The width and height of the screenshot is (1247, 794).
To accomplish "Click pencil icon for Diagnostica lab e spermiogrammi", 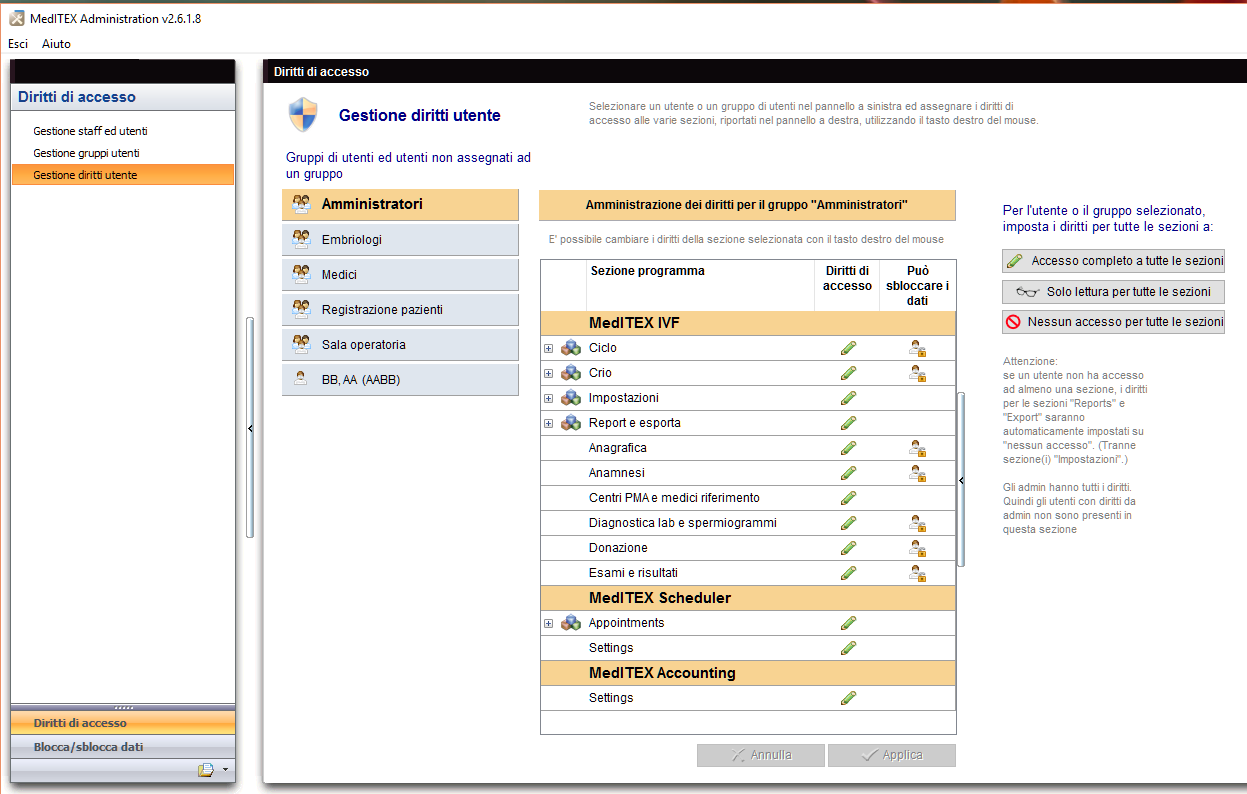I will [x=848, y=523].
